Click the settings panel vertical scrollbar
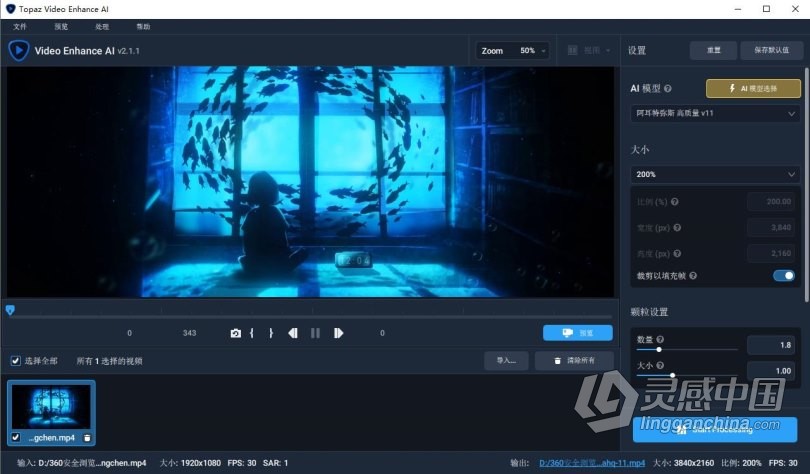The width and height of the screenshot is (810, 474). [807, 185]
